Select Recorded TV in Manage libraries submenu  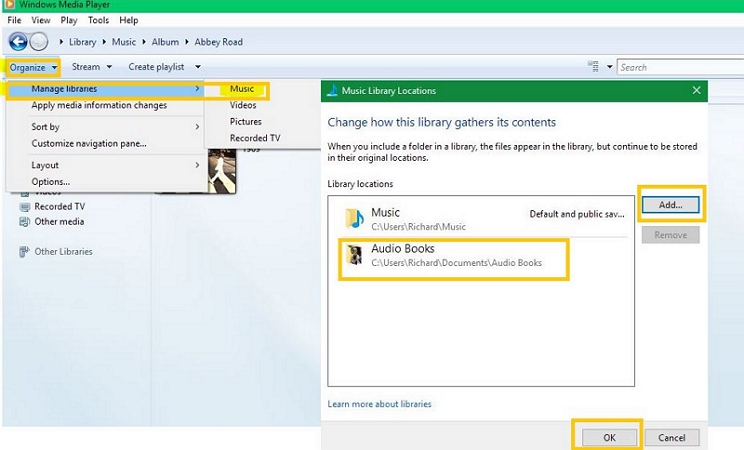pyautogui.click(x=255, y=138)
